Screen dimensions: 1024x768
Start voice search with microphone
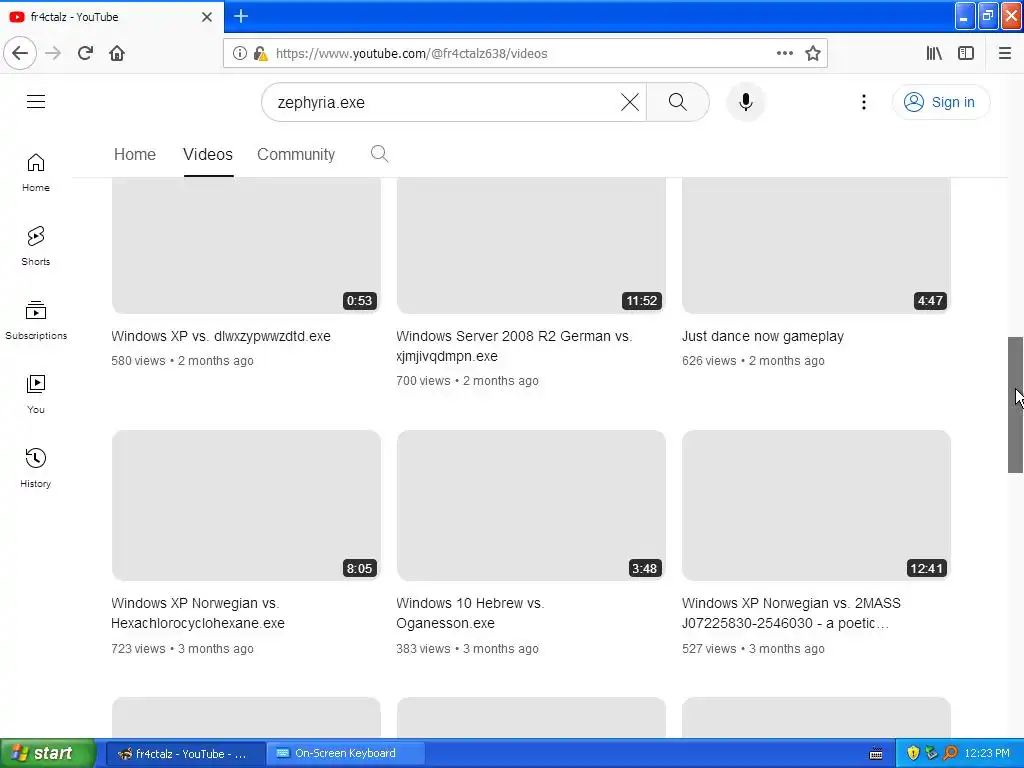click(745, 102)
